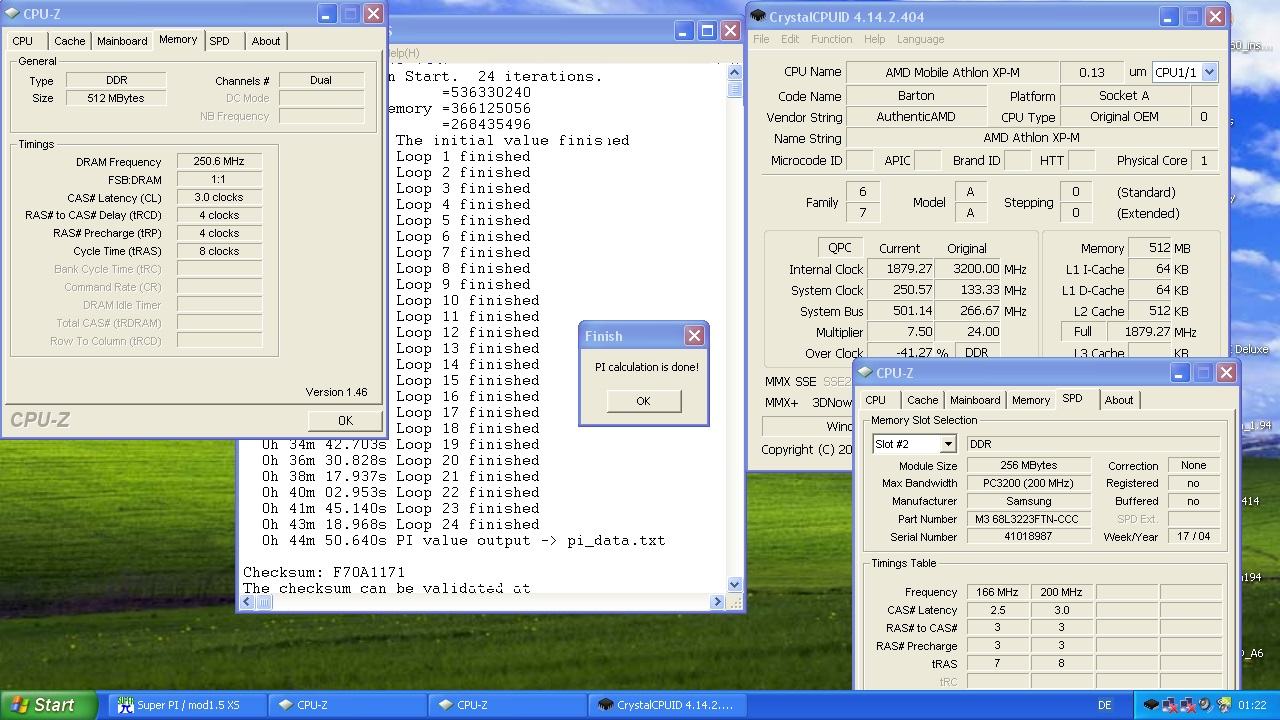
Task: Click Super PI vertical scrollbar down arrow
Action: tap(735, 584)
